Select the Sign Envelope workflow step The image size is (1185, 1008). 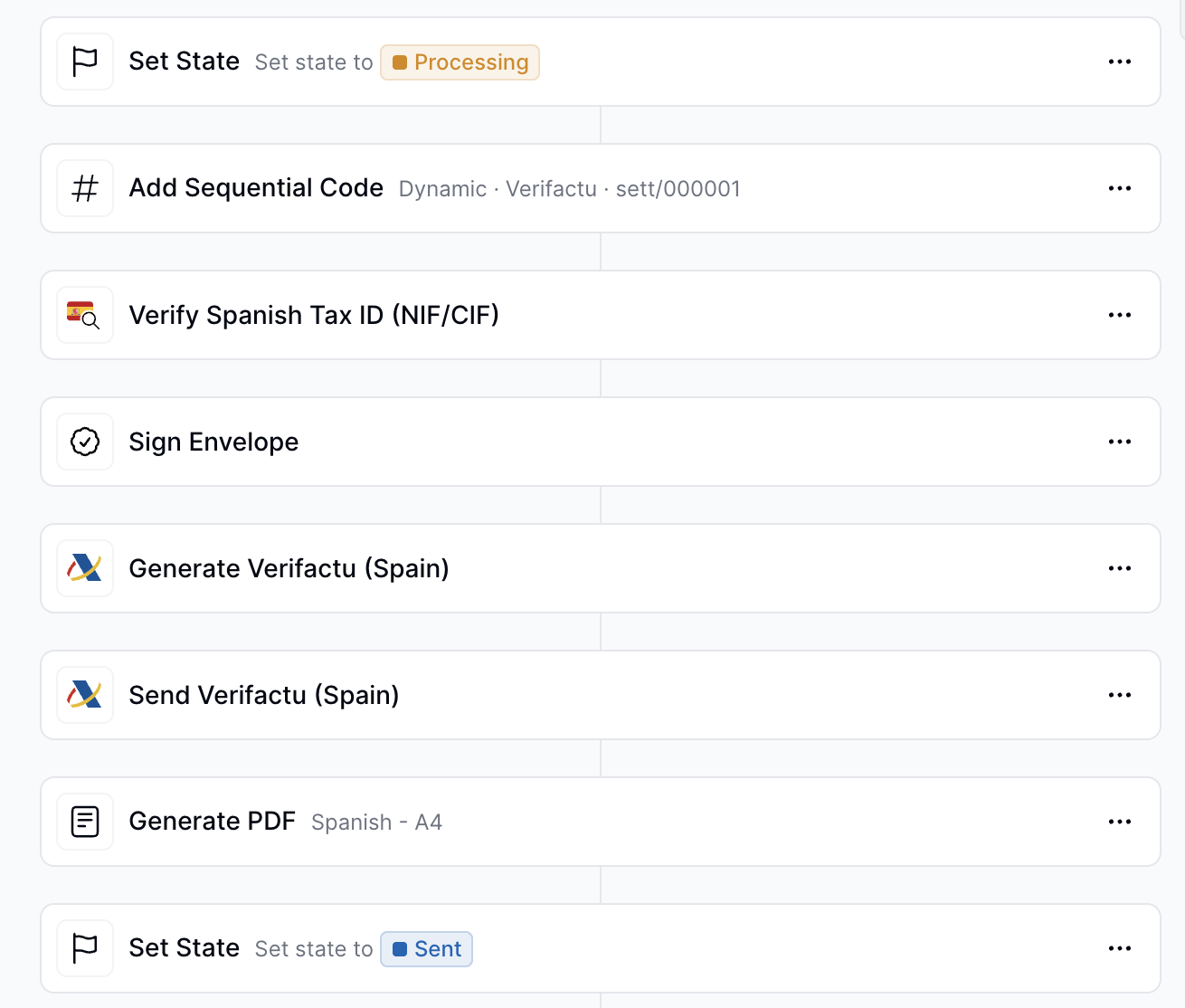[x=213, y=442]
